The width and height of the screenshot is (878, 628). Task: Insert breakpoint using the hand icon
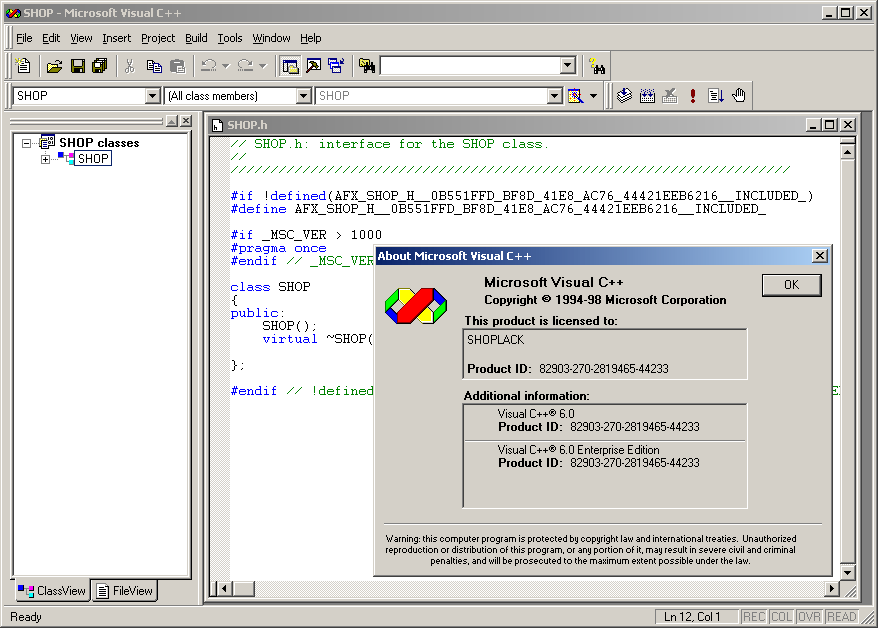point(739,96)
